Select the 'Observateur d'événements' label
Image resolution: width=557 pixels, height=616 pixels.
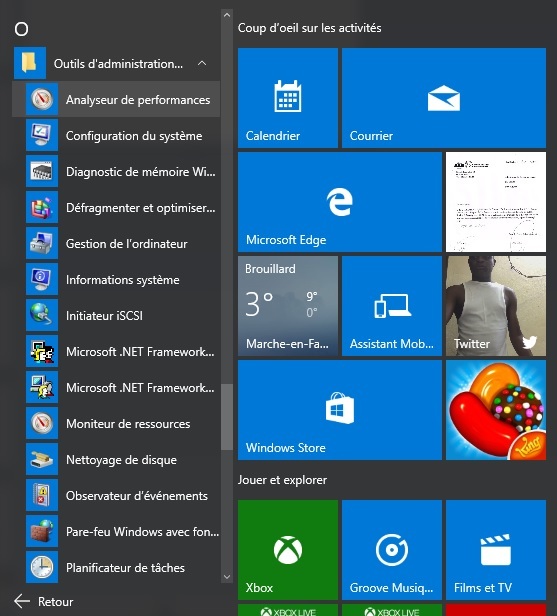click(x=137, y=496)
